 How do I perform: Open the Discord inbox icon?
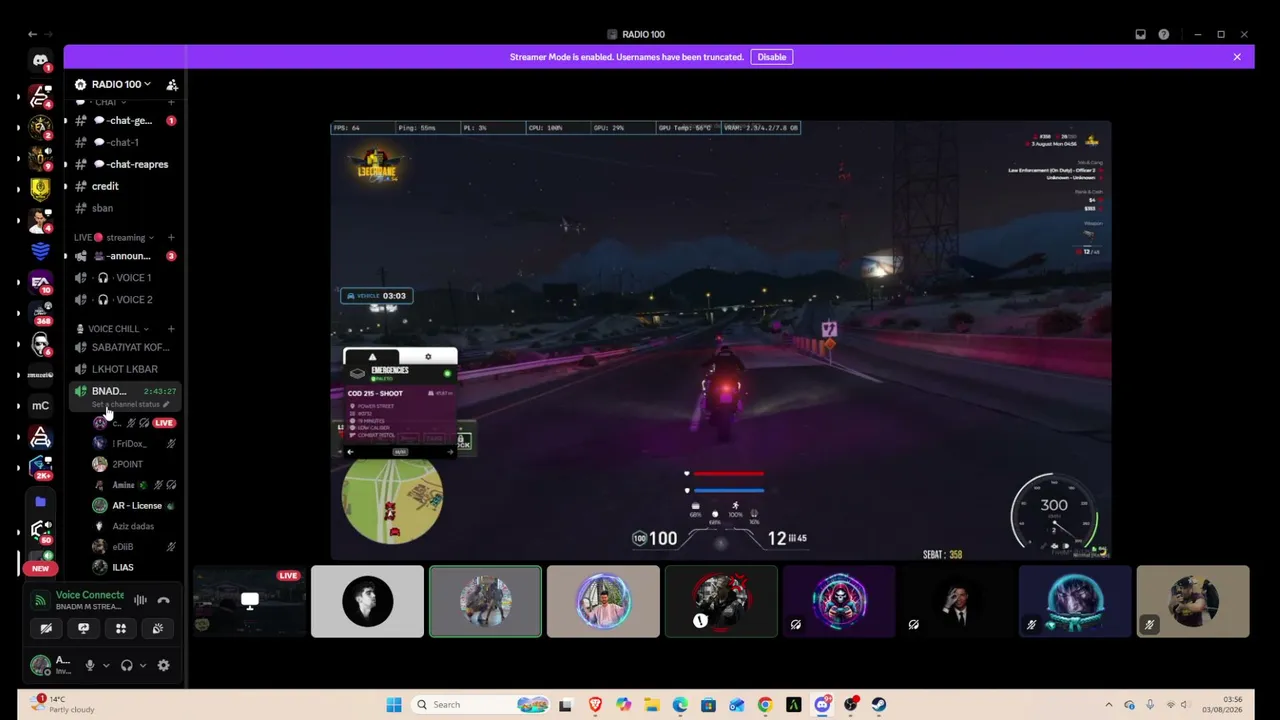(x=1140, y=34)
